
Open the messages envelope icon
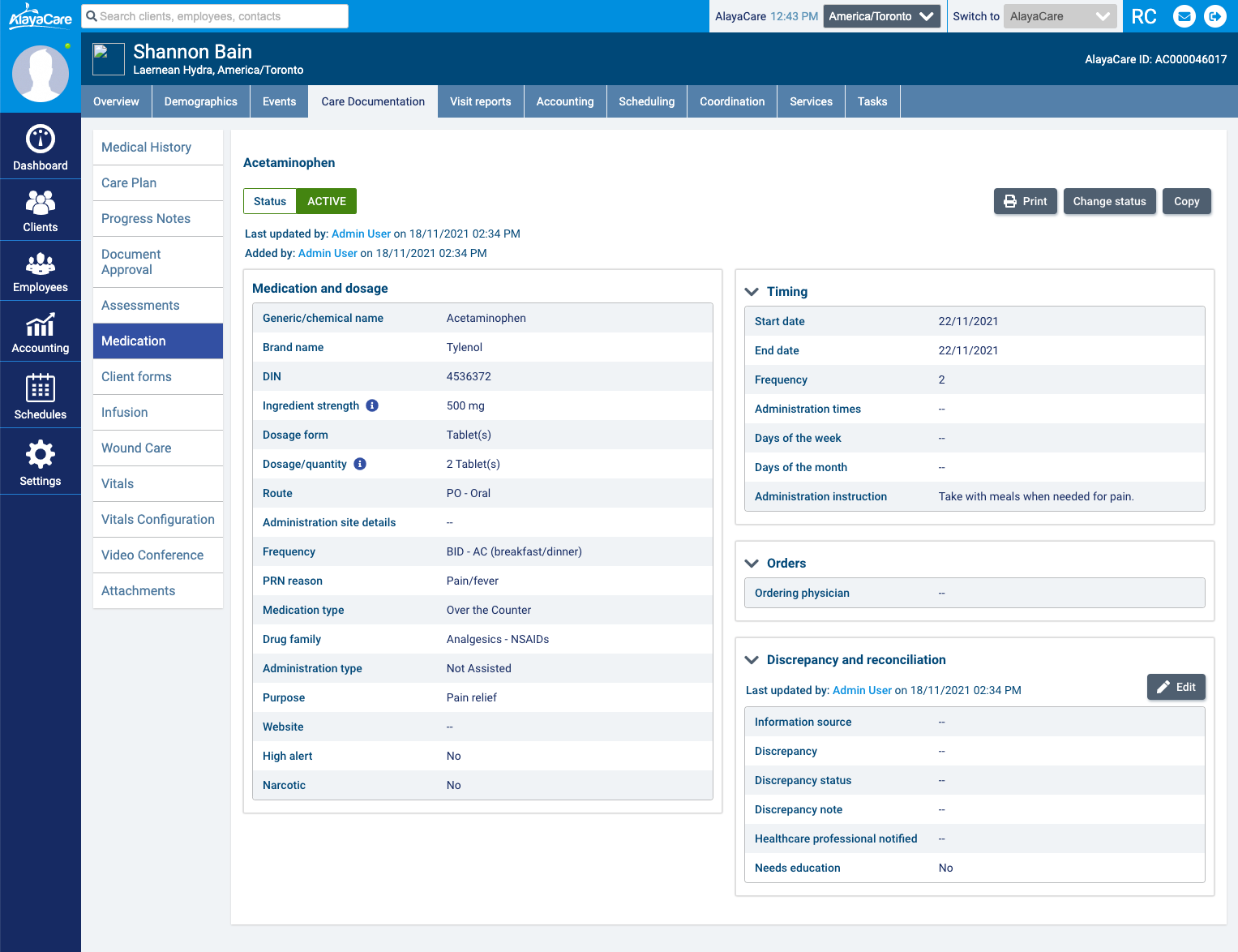1184,16
